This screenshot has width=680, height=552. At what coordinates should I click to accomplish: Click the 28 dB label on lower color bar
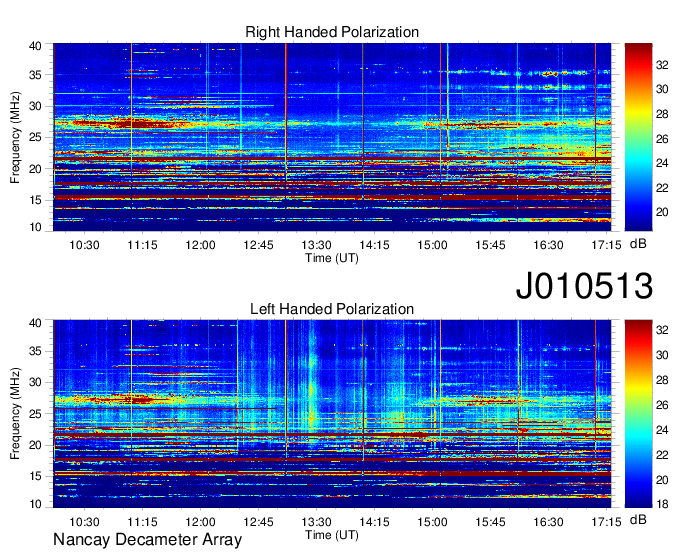tap(662, 381)
